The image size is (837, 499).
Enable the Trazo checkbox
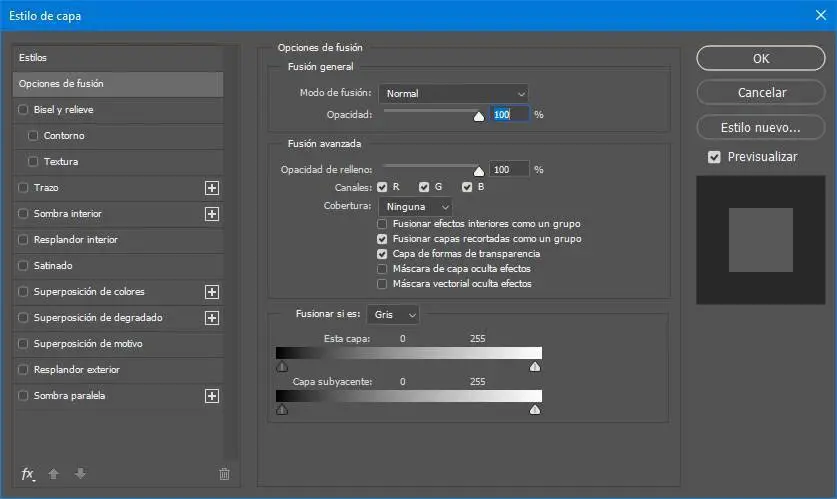(x=23, y=187)
